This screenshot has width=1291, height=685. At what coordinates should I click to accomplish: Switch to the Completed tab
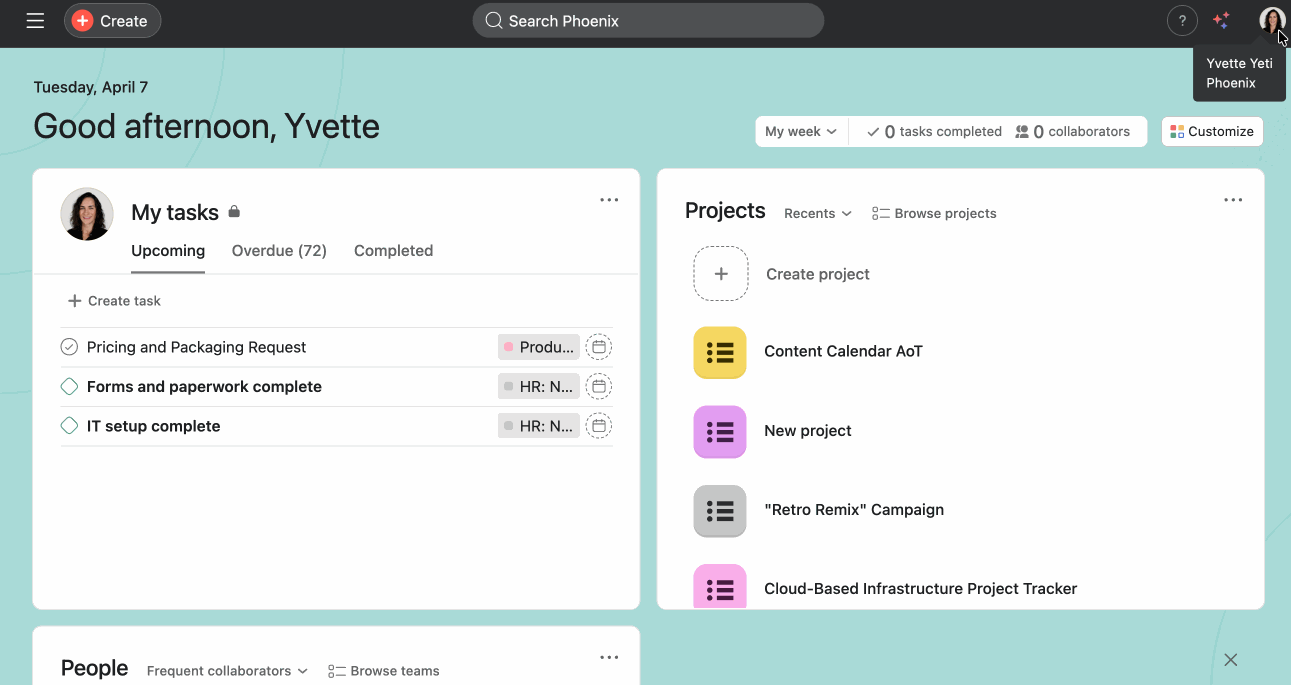[x=393, y=251]
